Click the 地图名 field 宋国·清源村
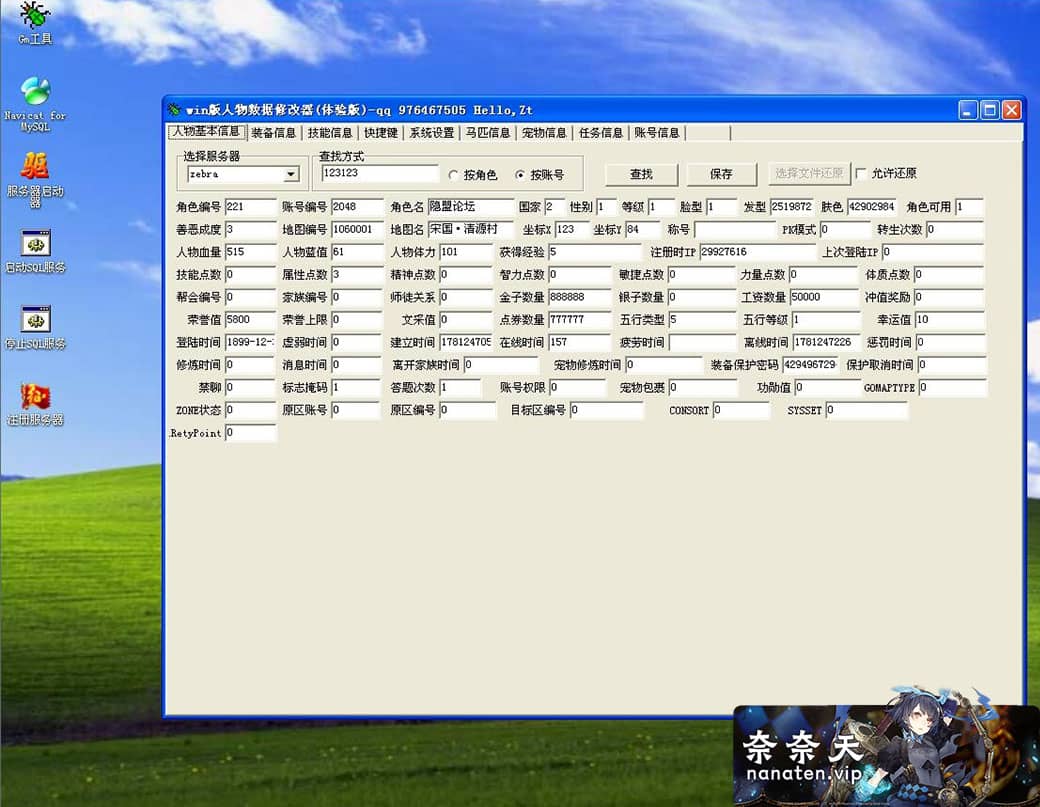This screenshot has width=1040, height=807. (470, 229)
